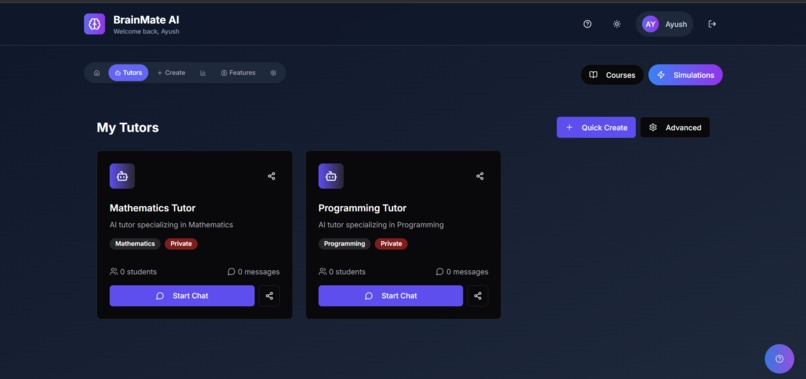806x379 pixels.
Task: Open the Features tab
Action: (x=238, y=73)
